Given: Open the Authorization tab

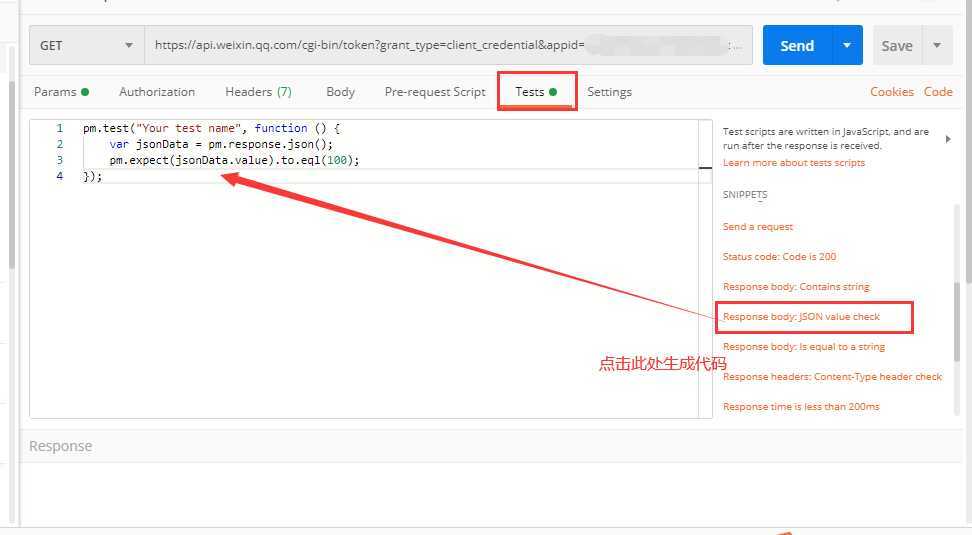Looking at the screenshot, I should pos(157,92).
